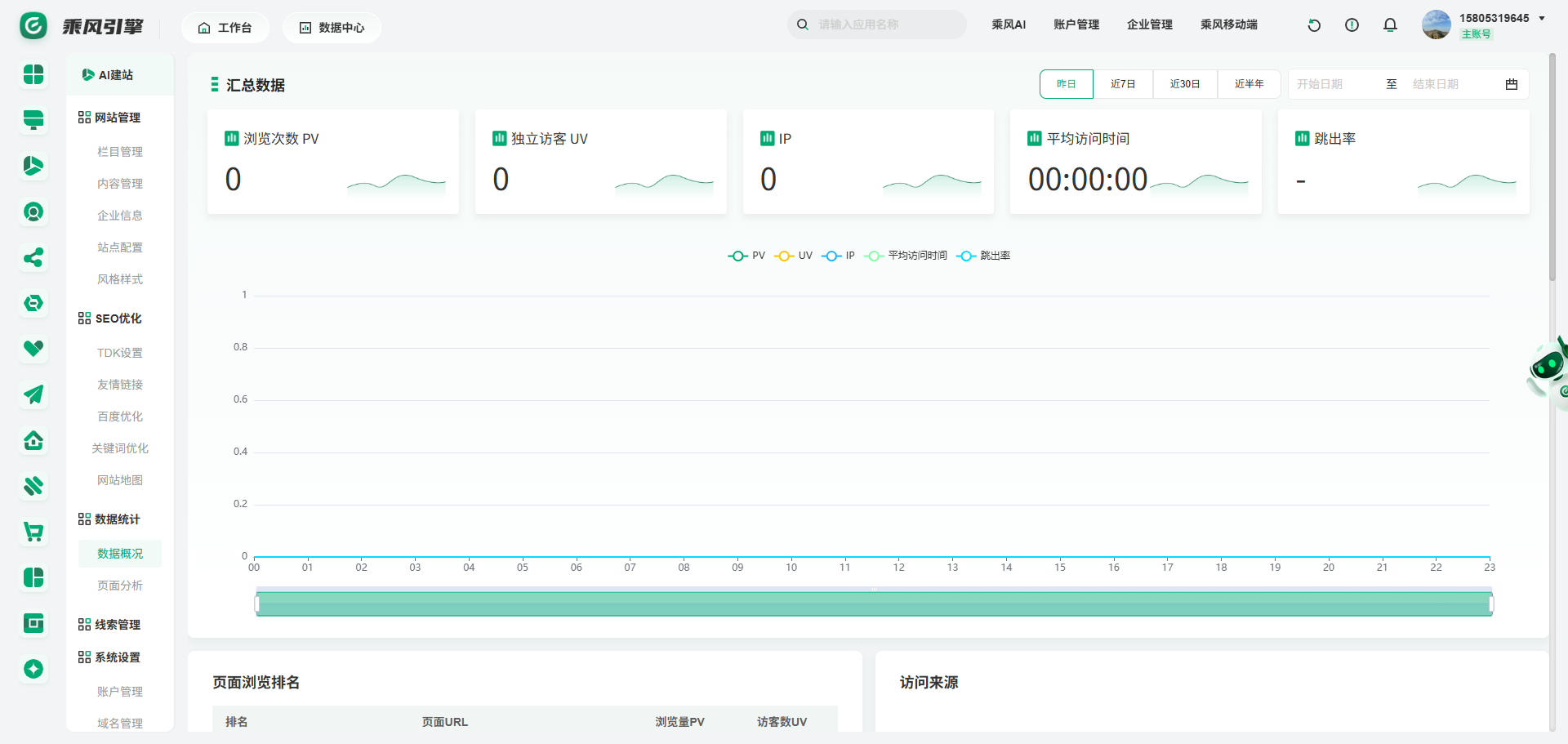The width and height of the screenshot is (1568, 744).
Task: Open the notification bell
Action: point(1390,25)
